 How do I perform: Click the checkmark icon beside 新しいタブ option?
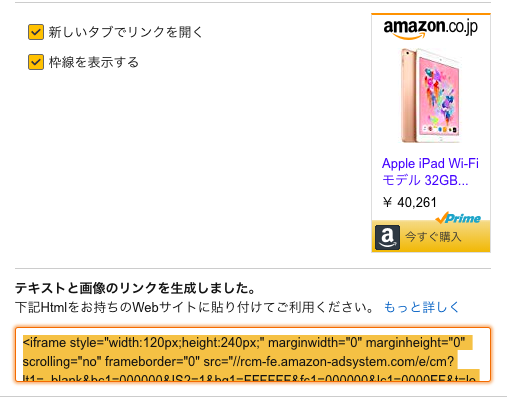click(36, 32)
